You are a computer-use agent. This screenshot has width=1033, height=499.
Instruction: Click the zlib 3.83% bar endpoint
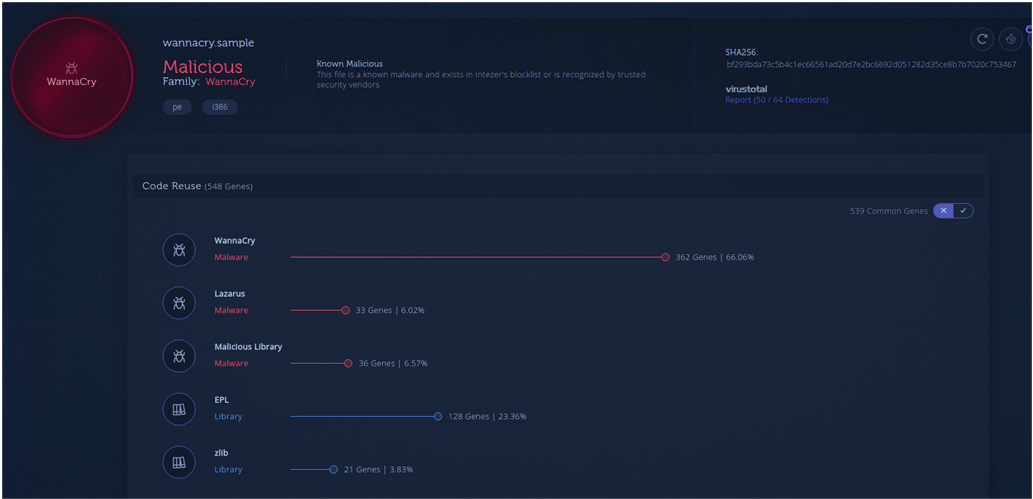333,469
